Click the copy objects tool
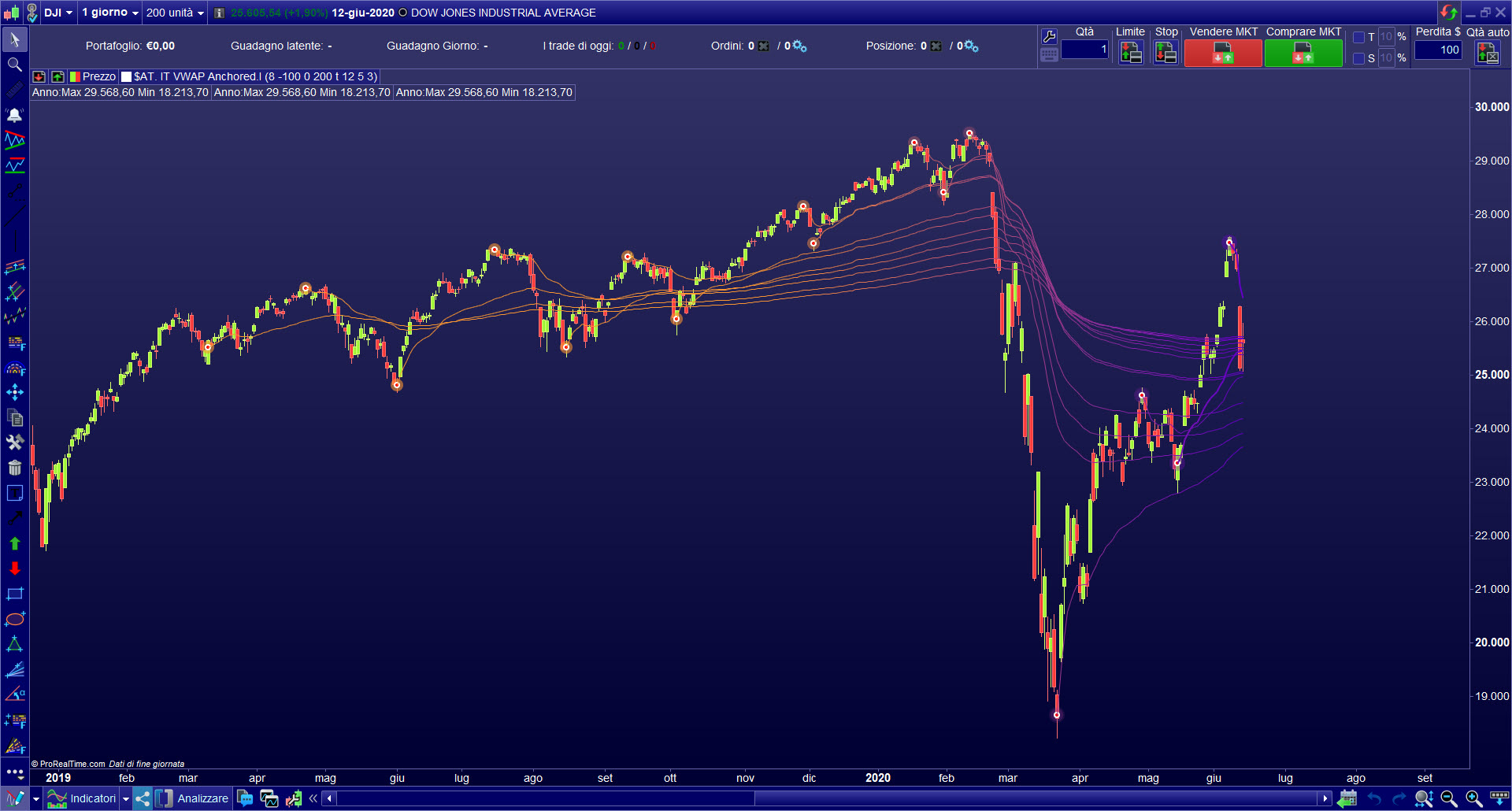 15,417
